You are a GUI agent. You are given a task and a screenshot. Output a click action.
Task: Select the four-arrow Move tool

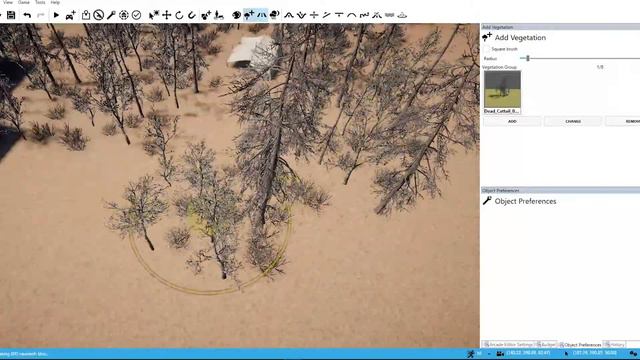point(167,15)
